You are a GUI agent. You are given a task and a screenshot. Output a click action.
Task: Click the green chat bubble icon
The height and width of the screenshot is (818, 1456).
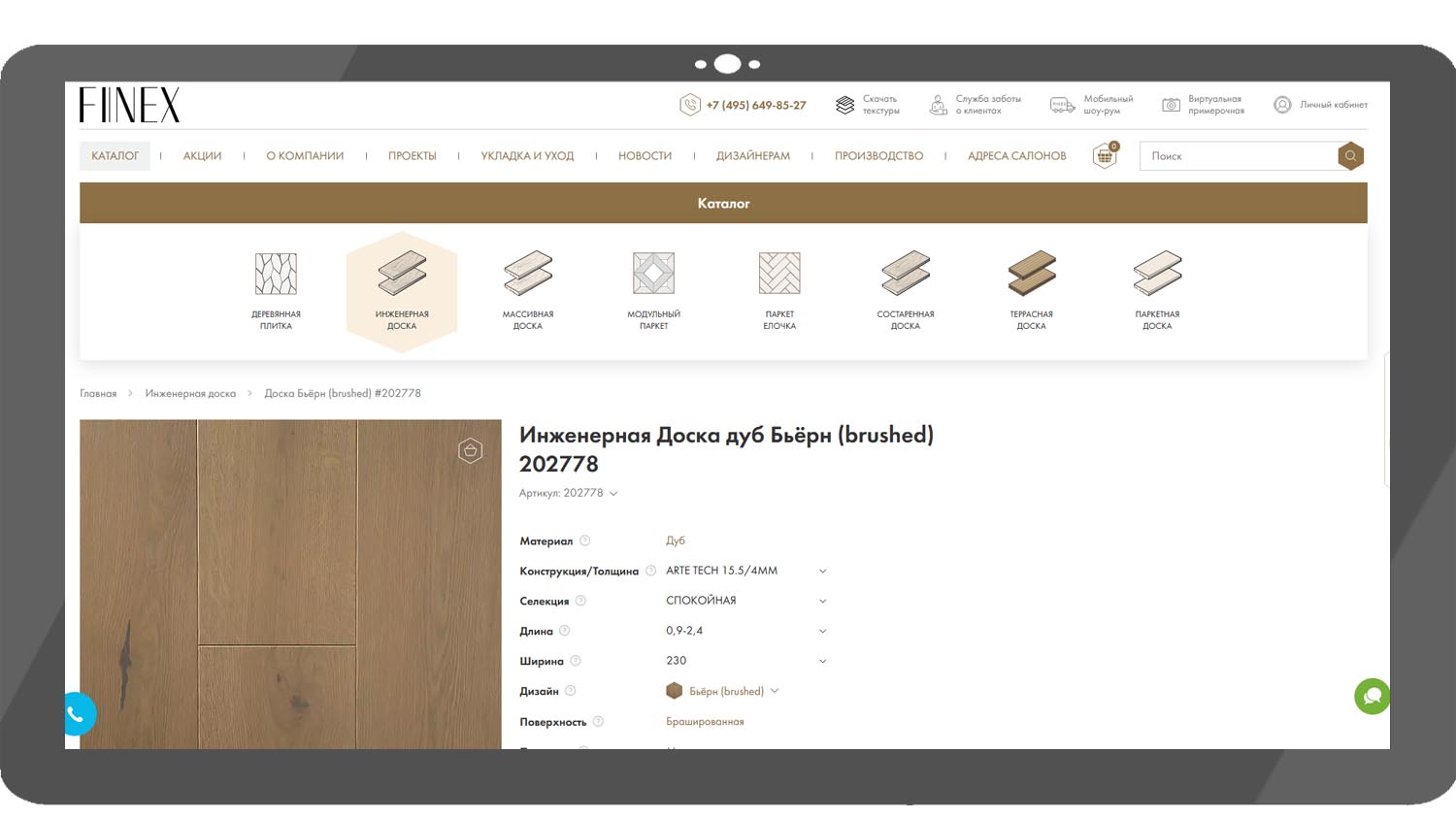(x=1372, y=696)
